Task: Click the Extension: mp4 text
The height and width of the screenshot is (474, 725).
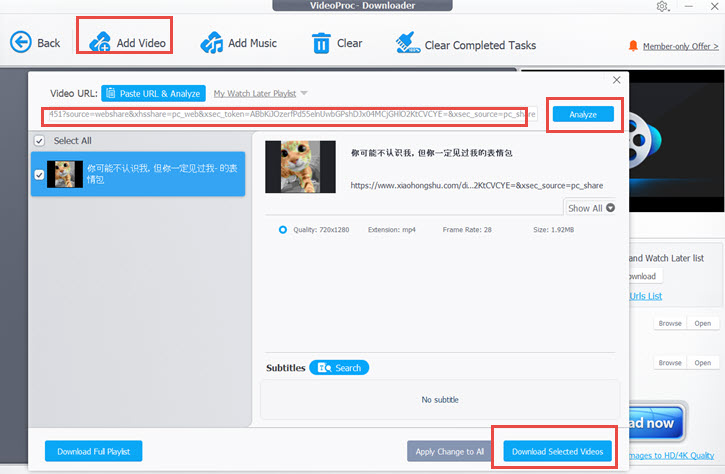Action: point(392,229)
